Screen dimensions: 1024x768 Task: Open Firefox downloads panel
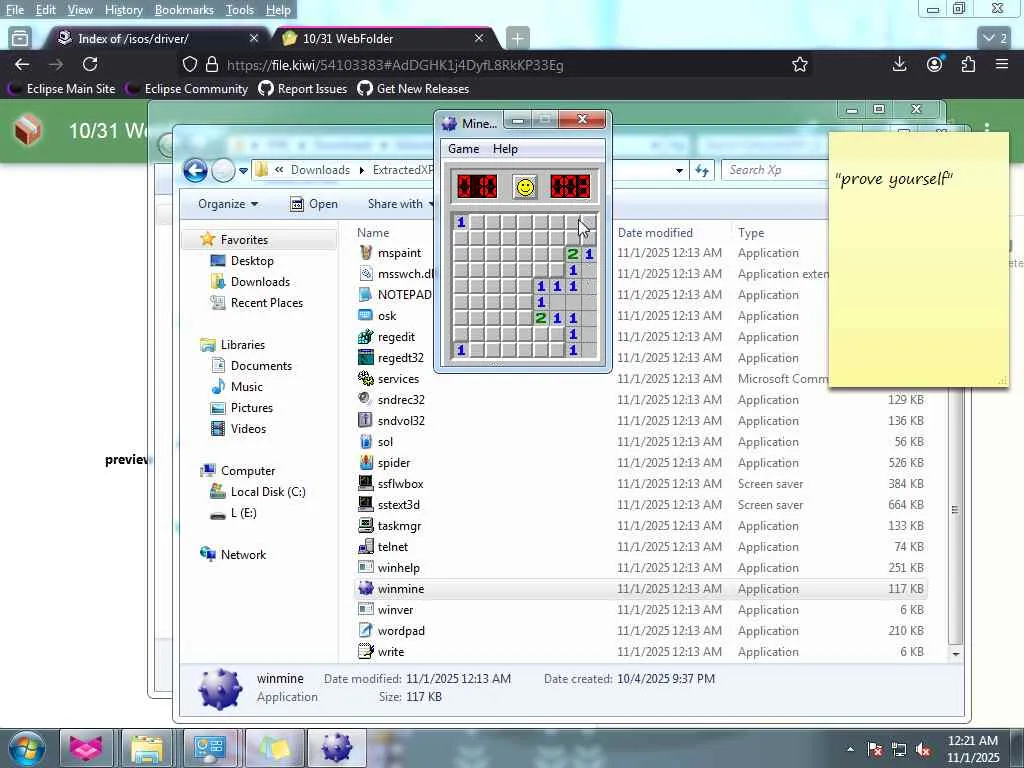(899, 64)
